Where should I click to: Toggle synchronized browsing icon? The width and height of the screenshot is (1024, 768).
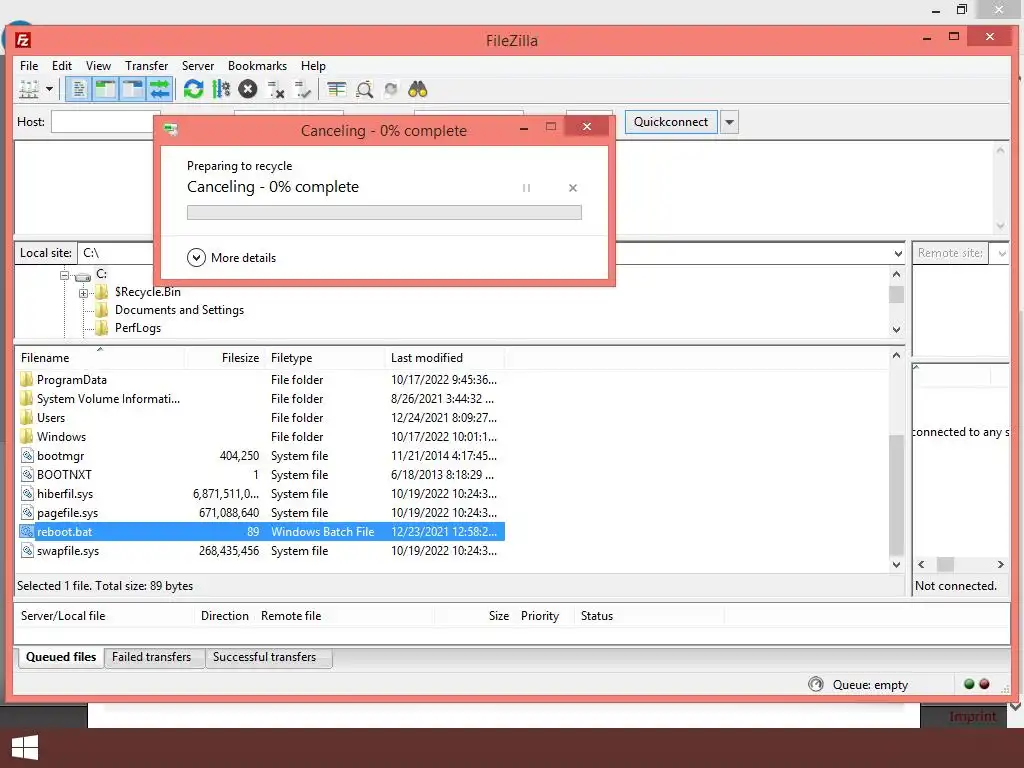pyautogui.click(x=391, y=89)
